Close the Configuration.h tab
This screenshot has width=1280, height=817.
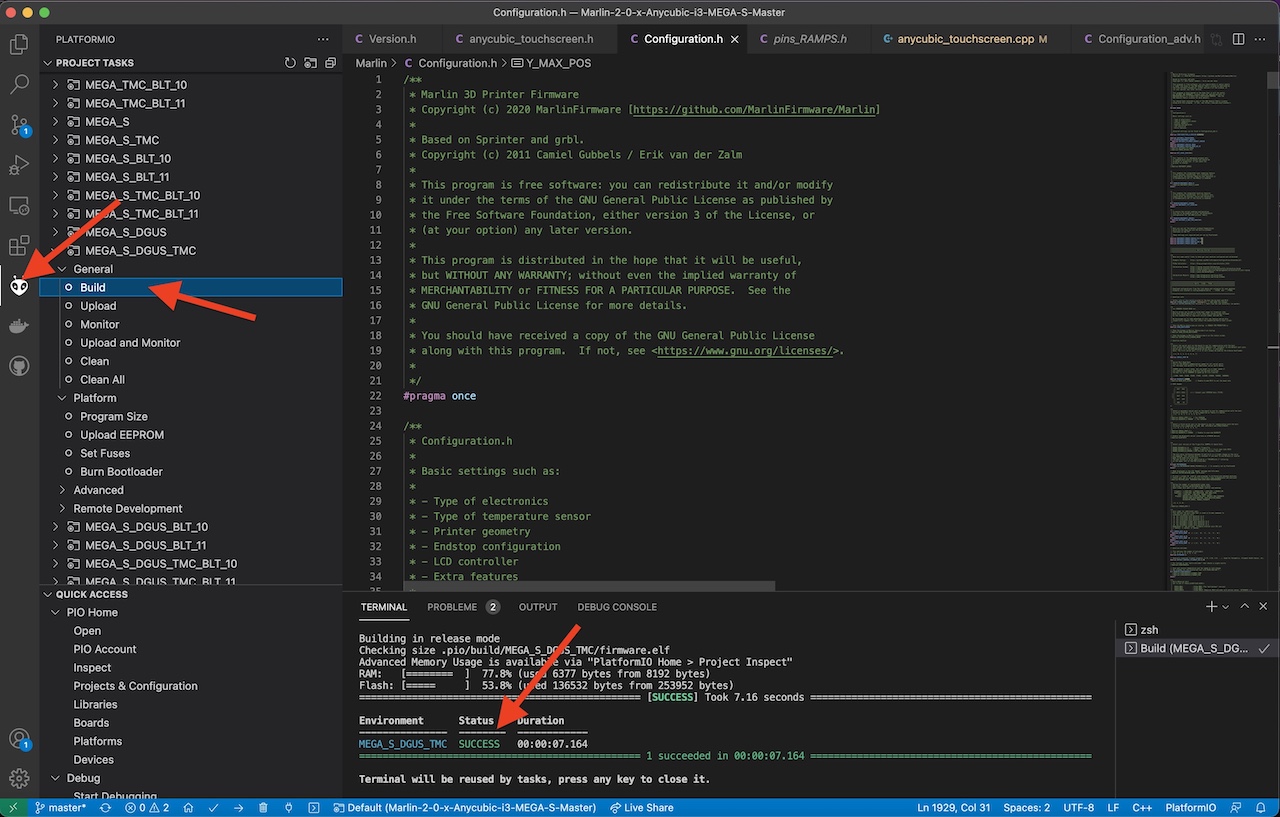pyautogui.click(x=735, y=39)
